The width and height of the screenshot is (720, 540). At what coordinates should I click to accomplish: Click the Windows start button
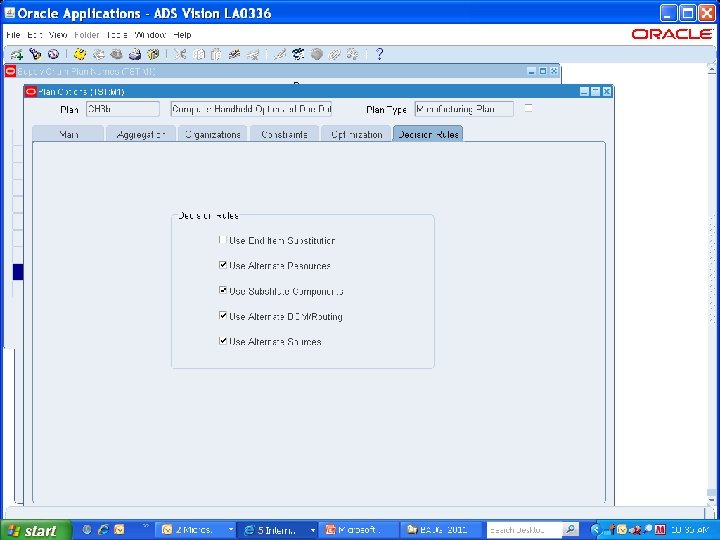click(35, 530)
